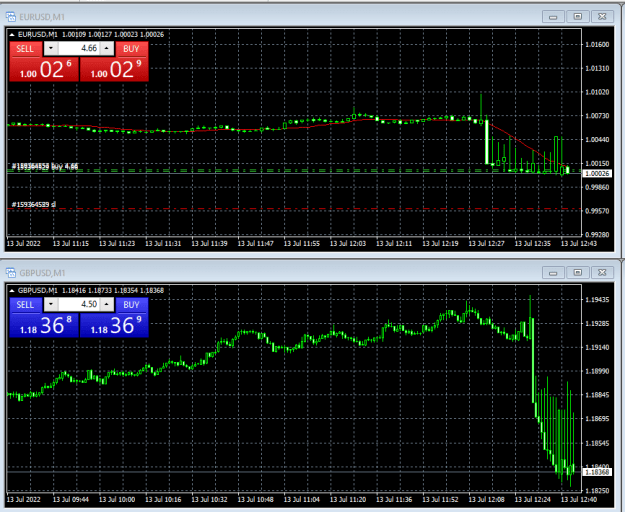This screenshot has height=512, width=625.
Task: Decrease GBPUSD lot volume with down arrow
Action: (x=51, y=305)
